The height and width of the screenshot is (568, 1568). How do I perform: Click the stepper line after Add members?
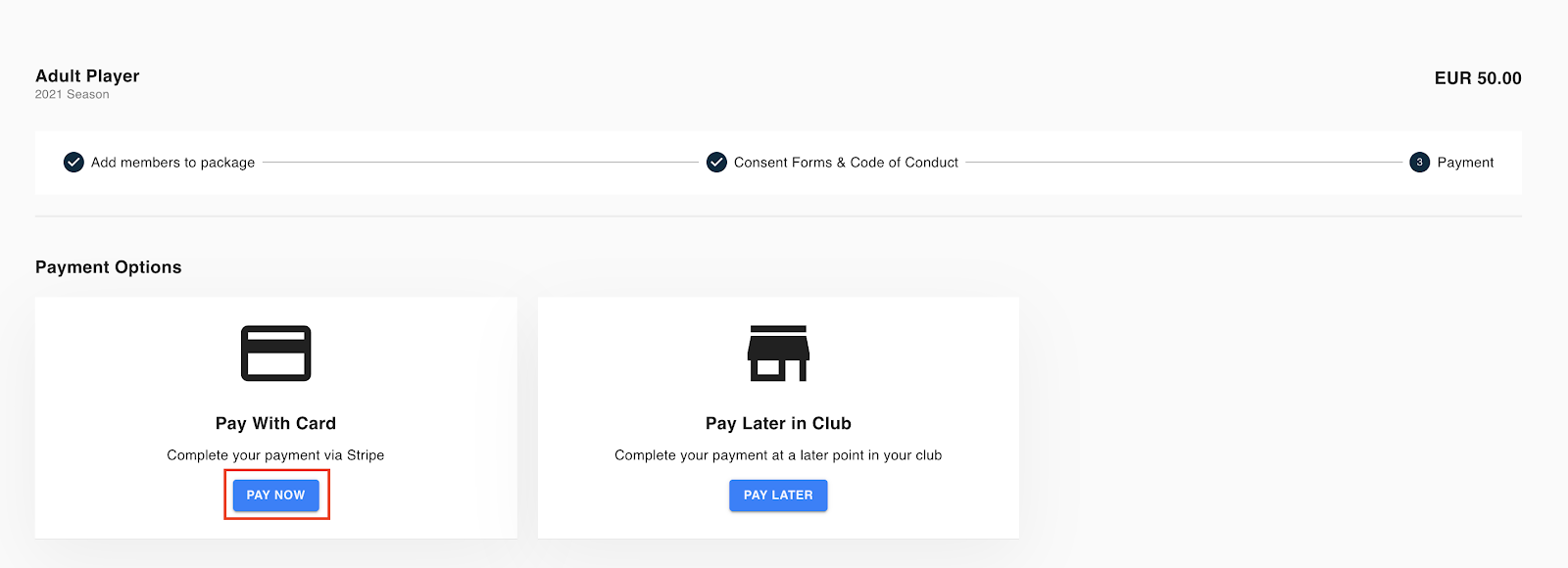tap(480, 163)
